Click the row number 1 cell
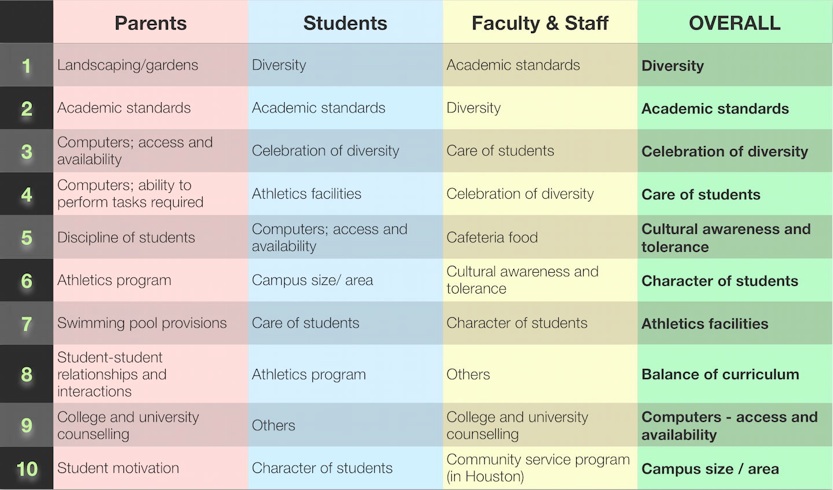 tap(27, 66)
